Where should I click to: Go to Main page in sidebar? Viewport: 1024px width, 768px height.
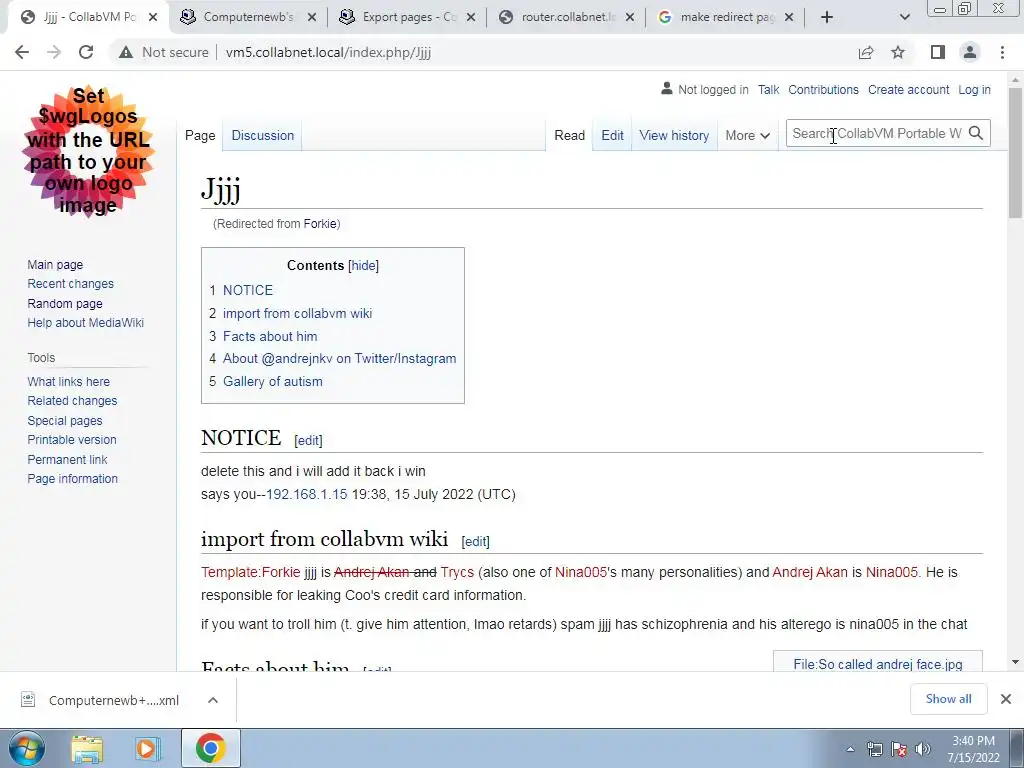click(55, 264)
